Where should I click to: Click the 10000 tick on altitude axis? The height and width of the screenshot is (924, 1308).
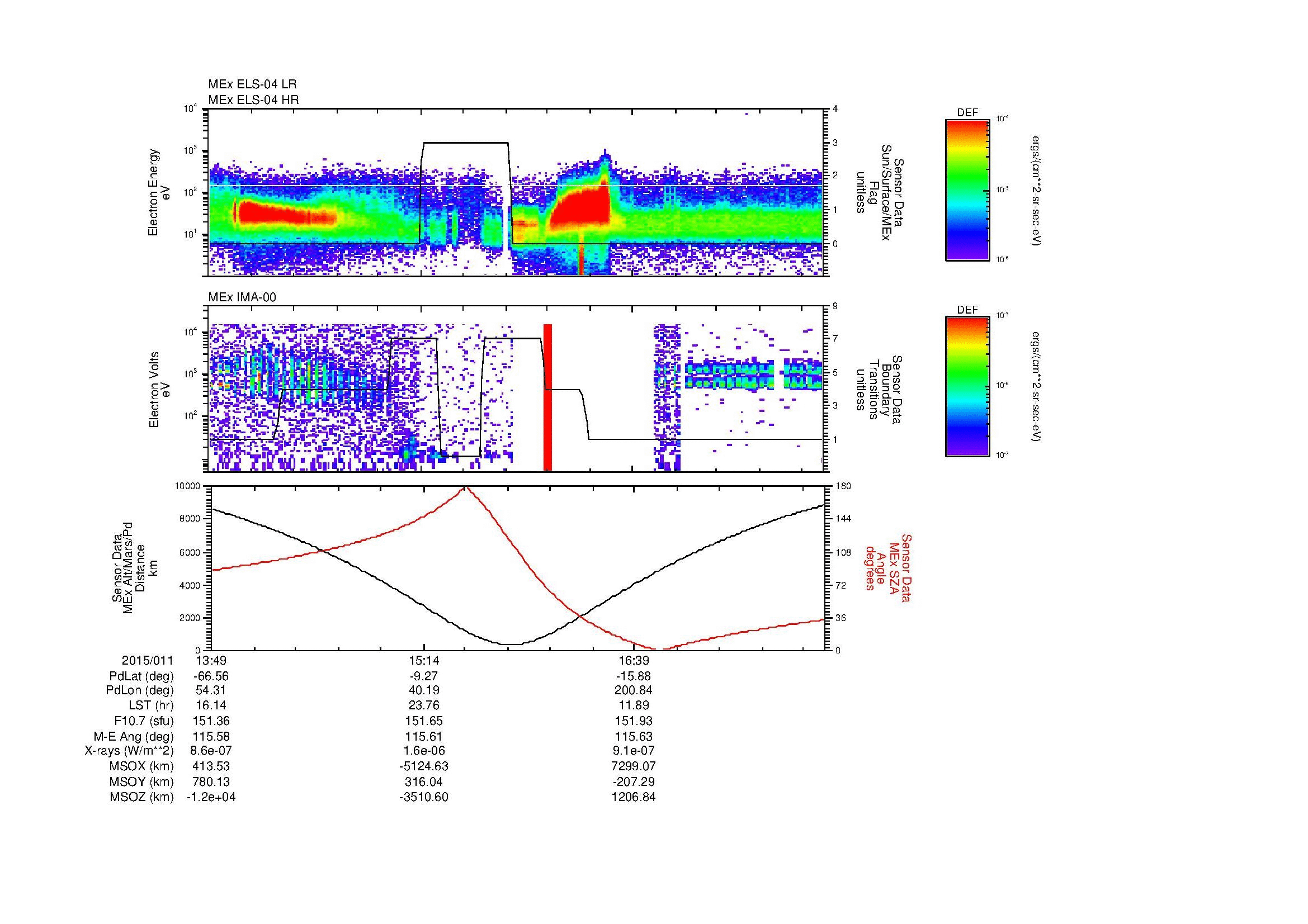point(188,486)
